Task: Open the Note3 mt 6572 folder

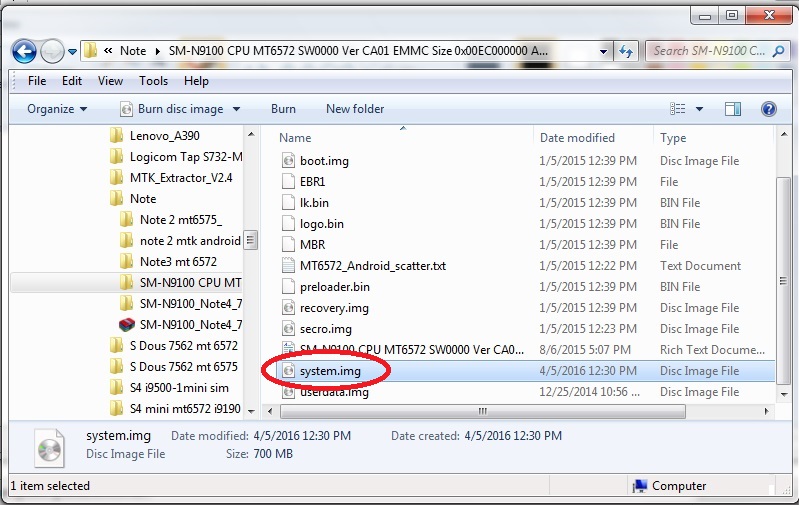Action: tap(168, 261)
